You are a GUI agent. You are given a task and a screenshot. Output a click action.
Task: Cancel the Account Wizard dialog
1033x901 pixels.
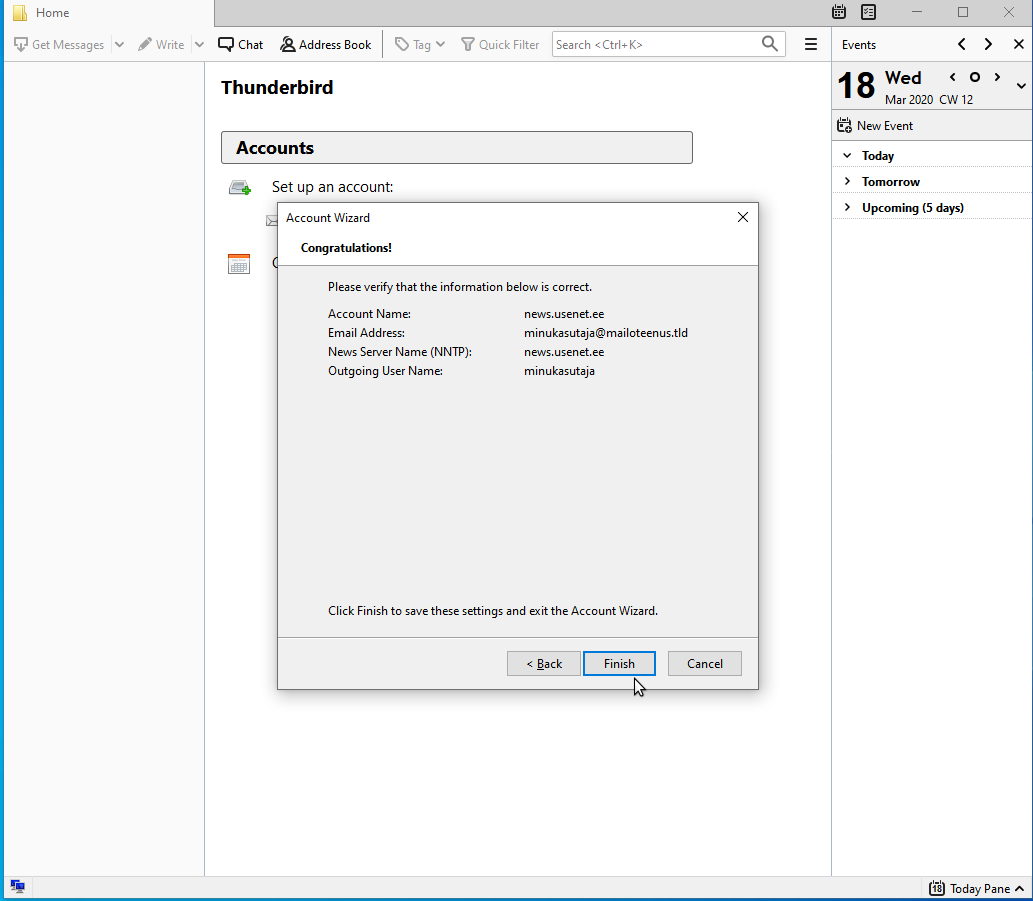[705, 664]
